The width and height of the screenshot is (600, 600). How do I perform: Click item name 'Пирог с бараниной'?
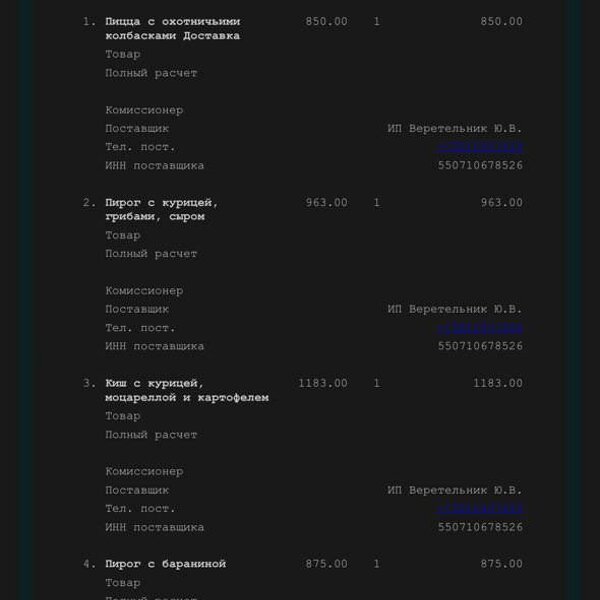point(165,564)
